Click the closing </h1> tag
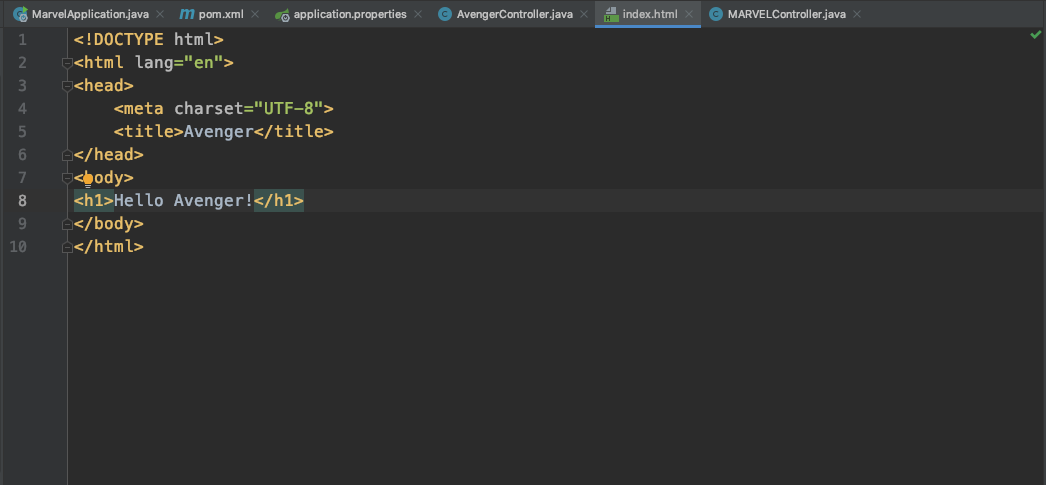 click(279, 201)
